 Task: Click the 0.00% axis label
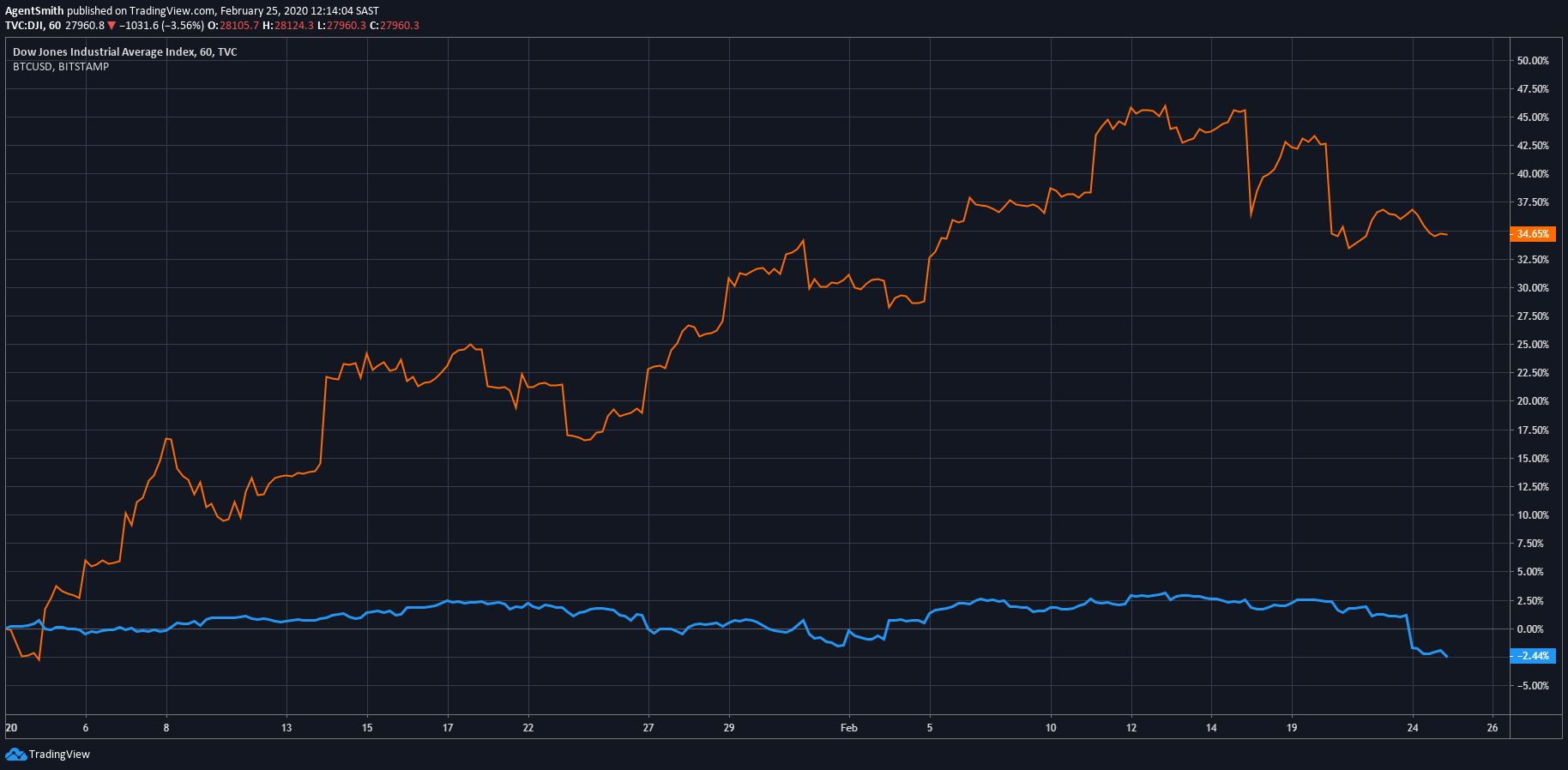click(x=1530, y=629)
